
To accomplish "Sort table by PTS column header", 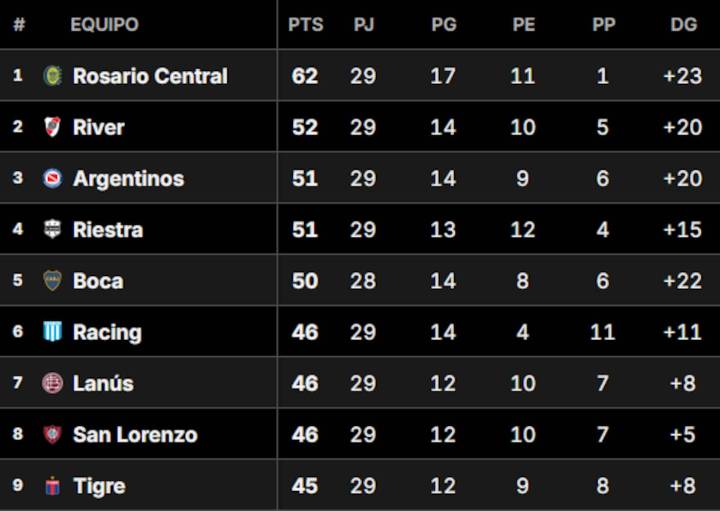I will (x=305, y=25).
